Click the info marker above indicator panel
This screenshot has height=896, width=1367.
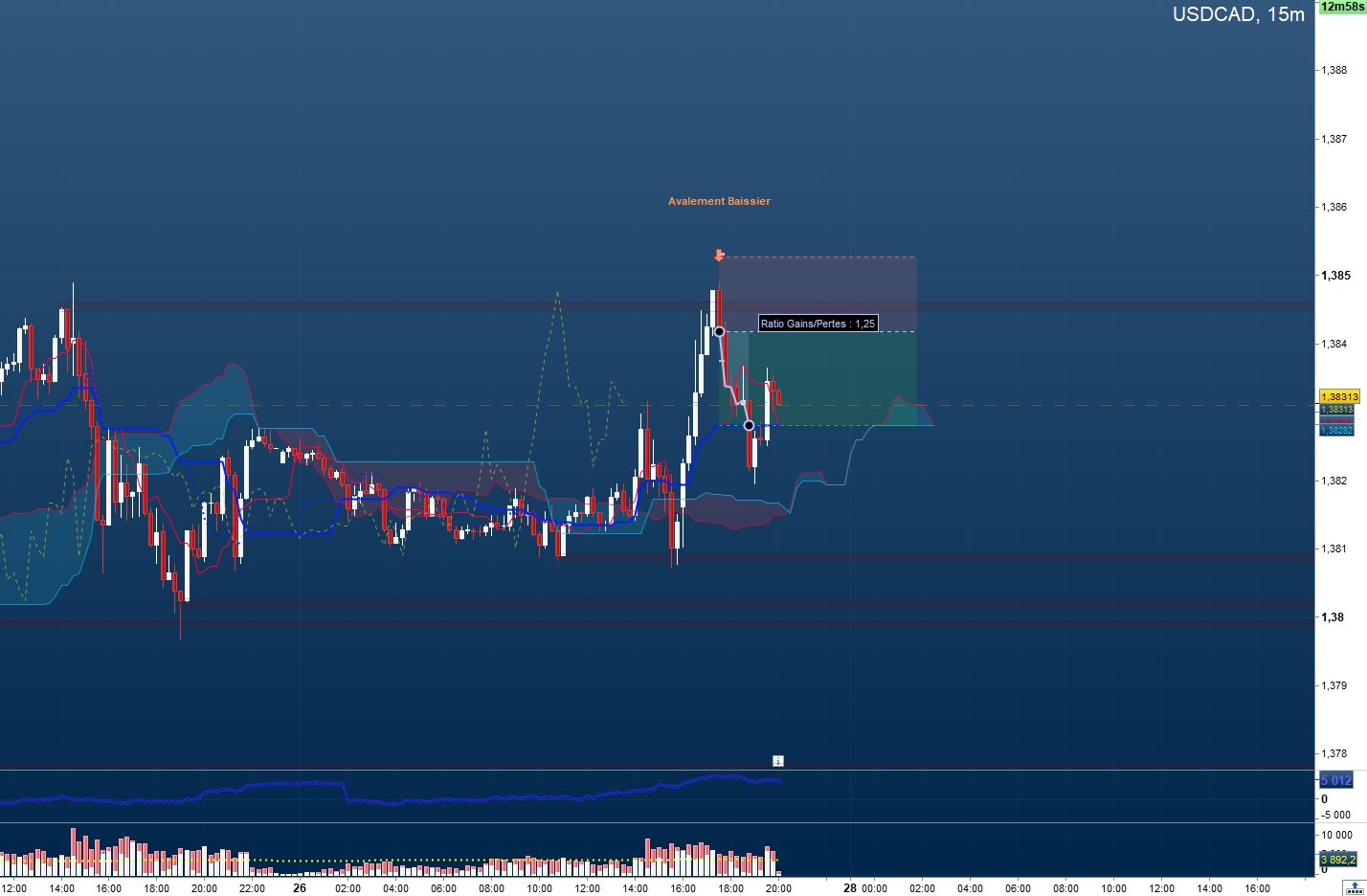pyautogui.click(x=778, y=761)
